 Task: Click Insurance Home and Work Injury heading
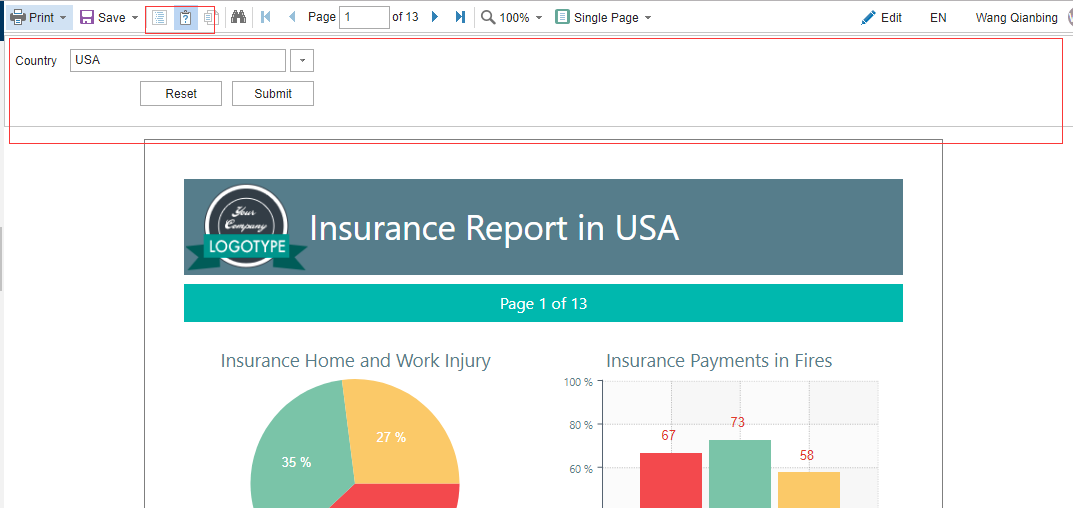tap(356, 361)
